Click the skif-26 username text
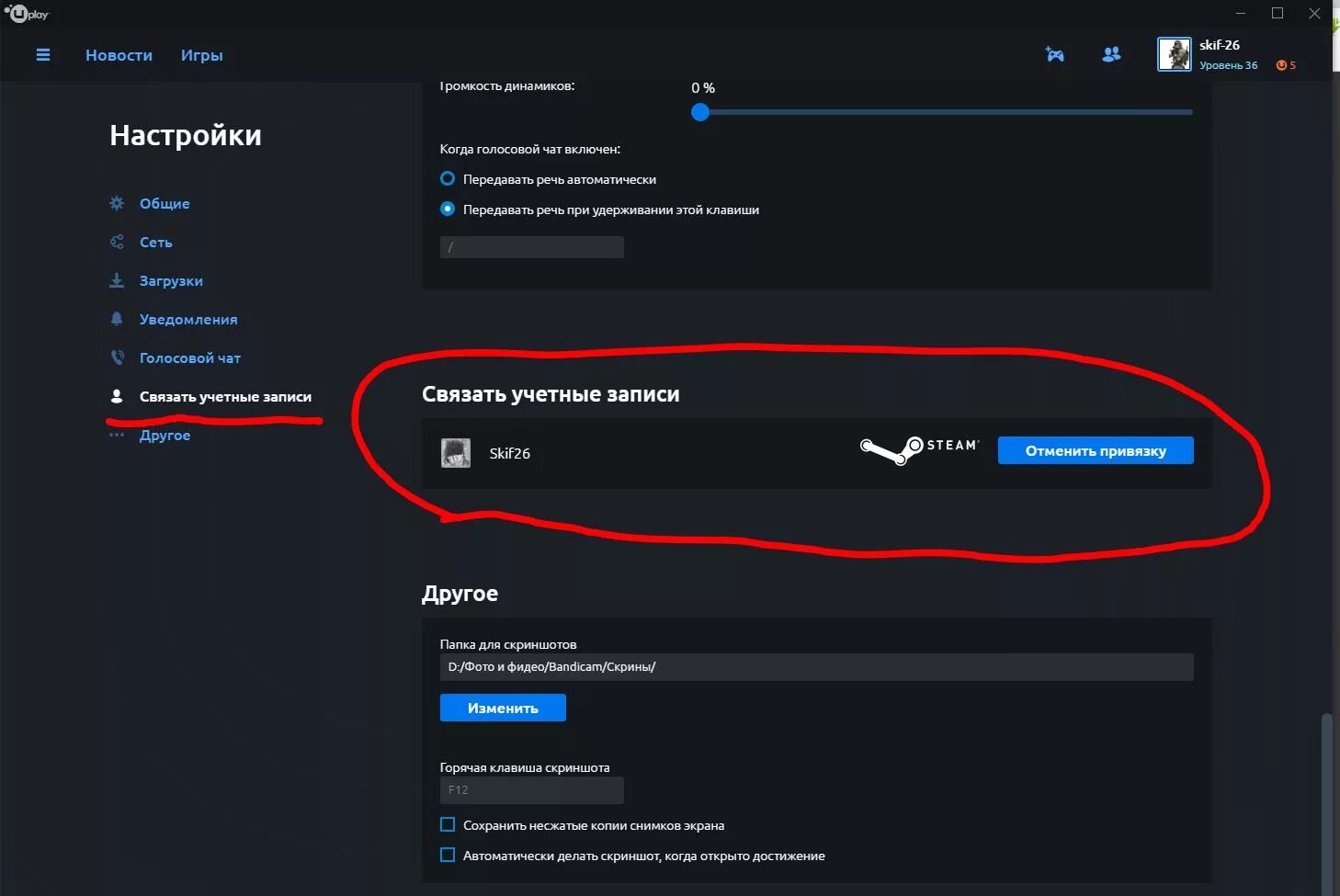 1220,45
